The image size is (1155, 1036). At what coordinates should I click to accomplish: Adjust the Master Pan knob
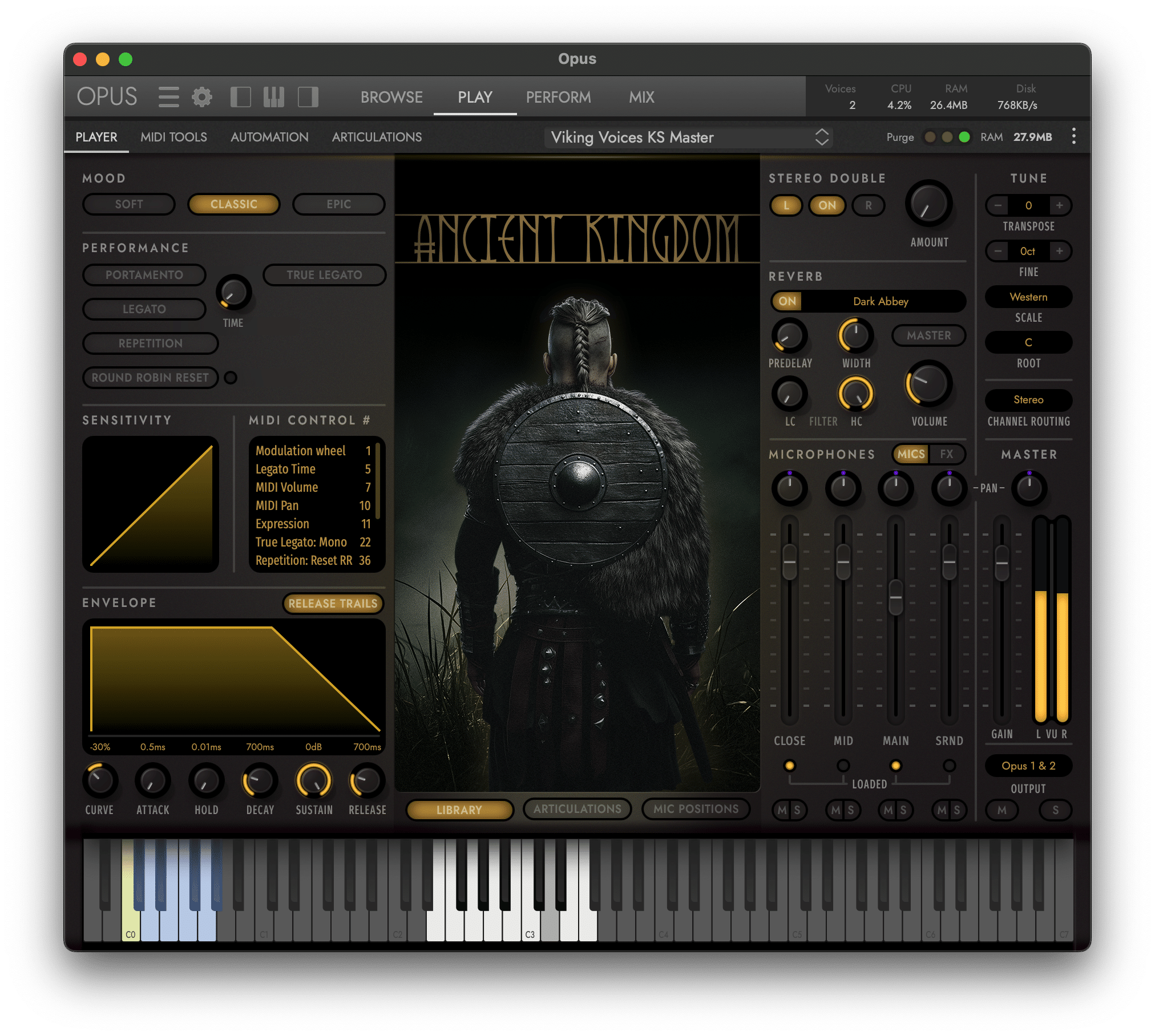click(1029, 488)
